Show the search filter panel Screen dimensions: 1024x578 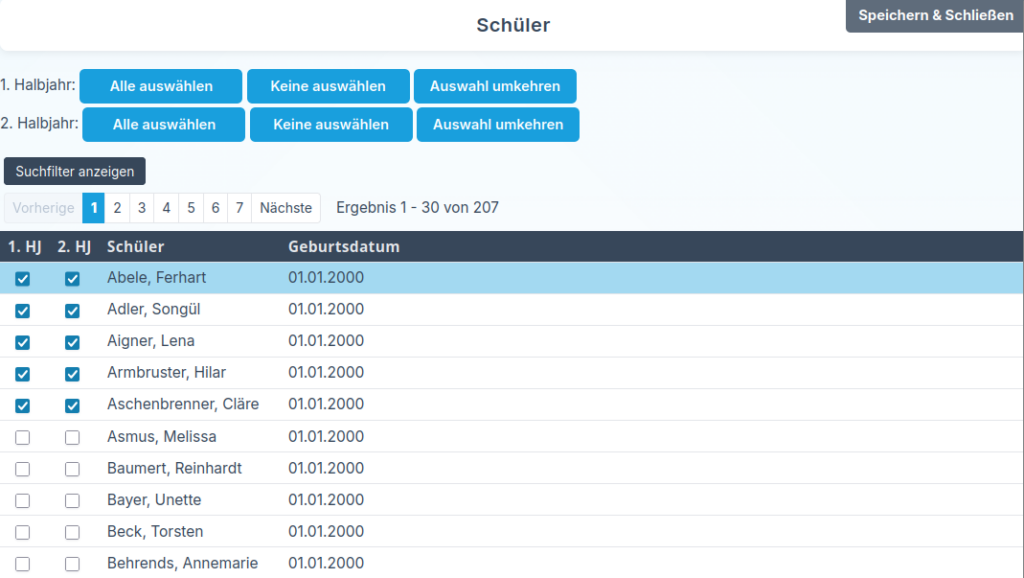click(75, 171)
